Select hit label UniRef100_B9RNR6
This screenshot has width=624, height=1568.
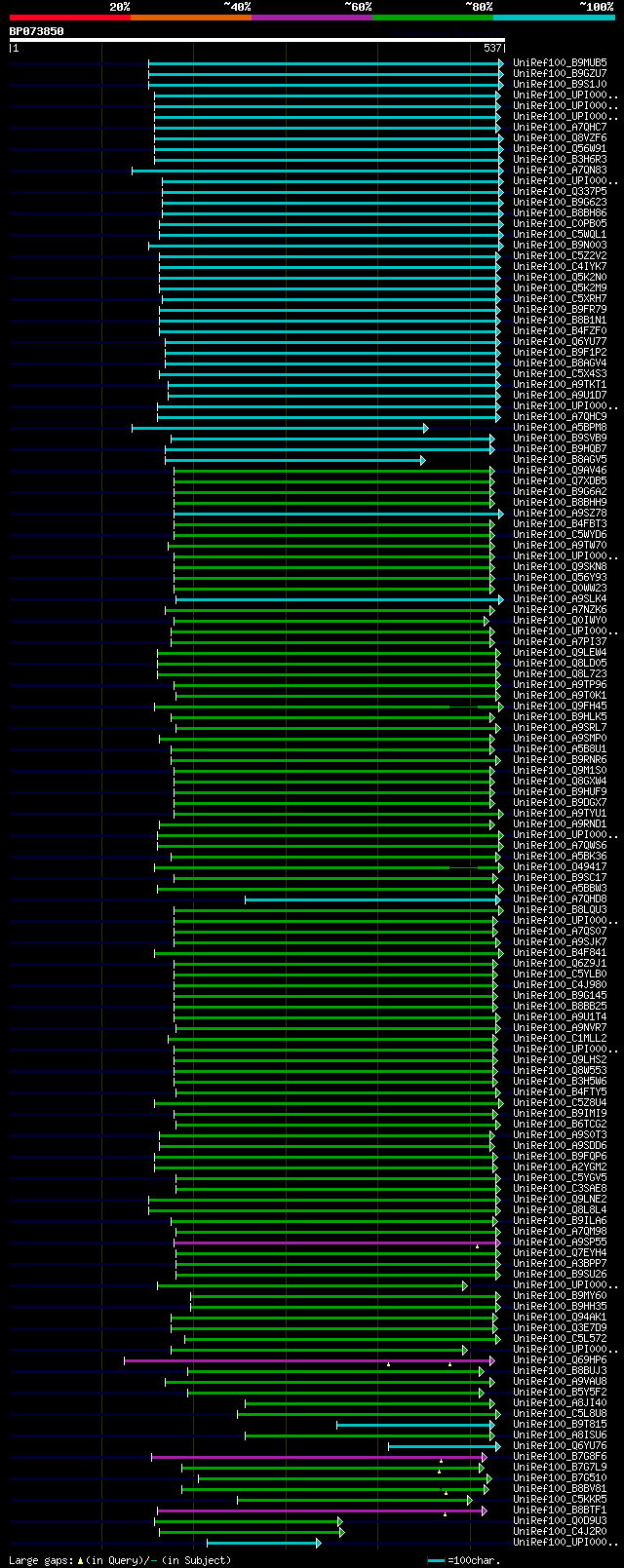click(560, 759)
